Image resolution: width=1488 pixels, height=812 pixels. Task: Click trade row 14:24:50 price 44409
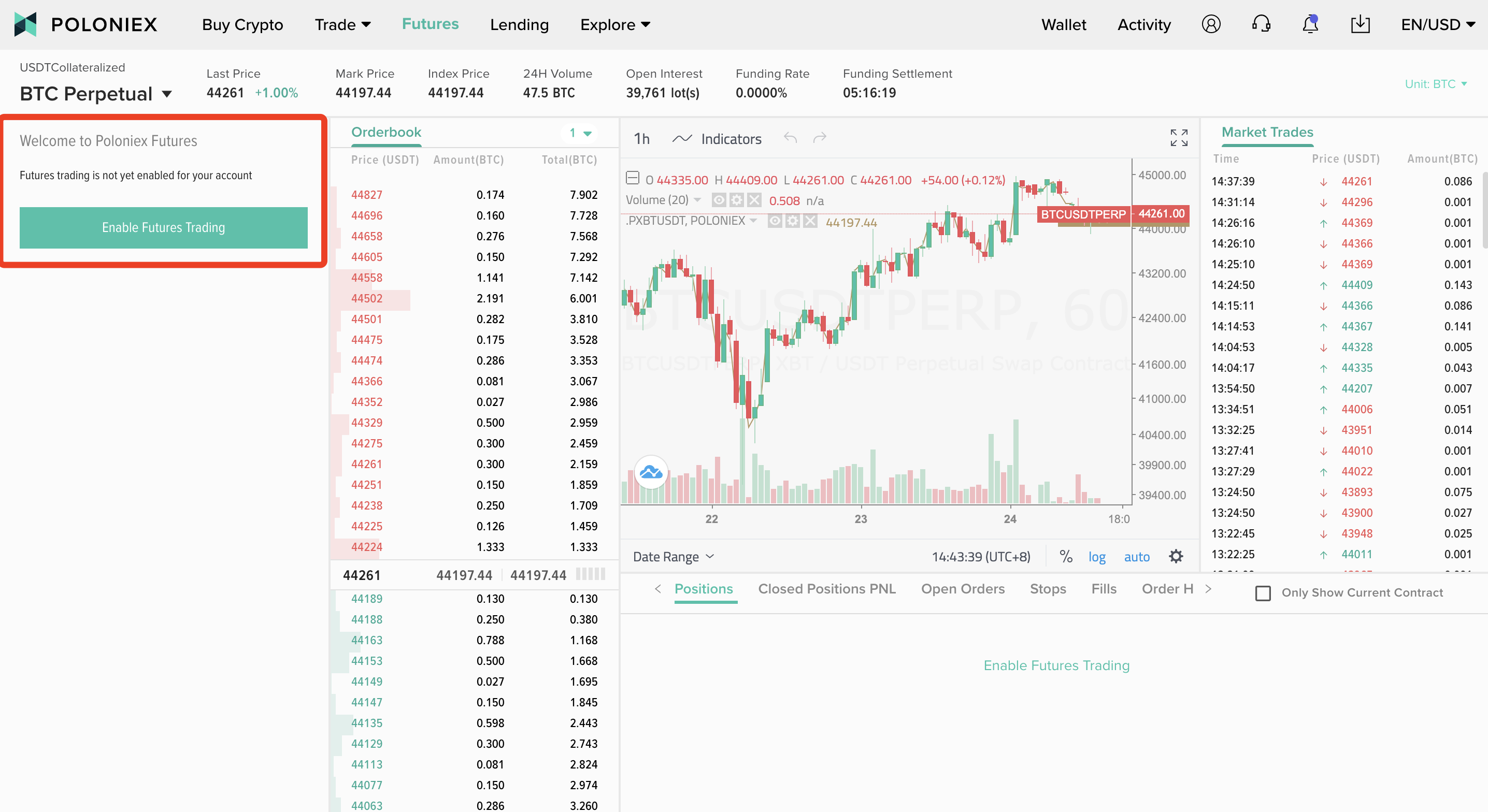[1341, 285]
